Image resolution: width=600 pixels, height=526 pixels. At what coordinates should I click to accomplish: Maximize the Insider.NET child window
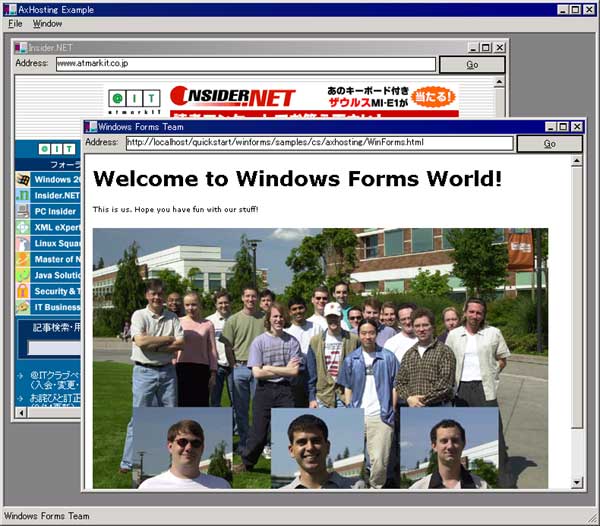(x=486, y=47)
